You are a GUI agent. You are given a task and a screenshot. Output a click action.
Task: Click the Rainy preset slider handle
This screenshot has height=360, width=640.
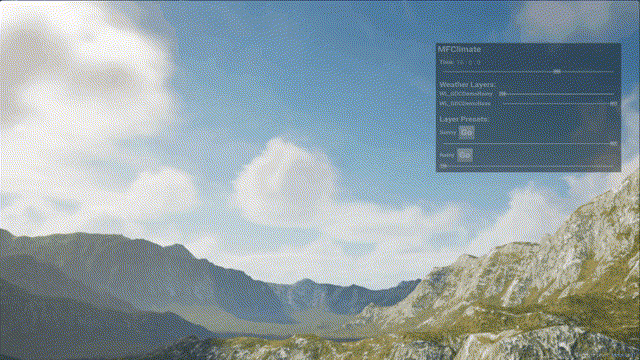(444, 166)
